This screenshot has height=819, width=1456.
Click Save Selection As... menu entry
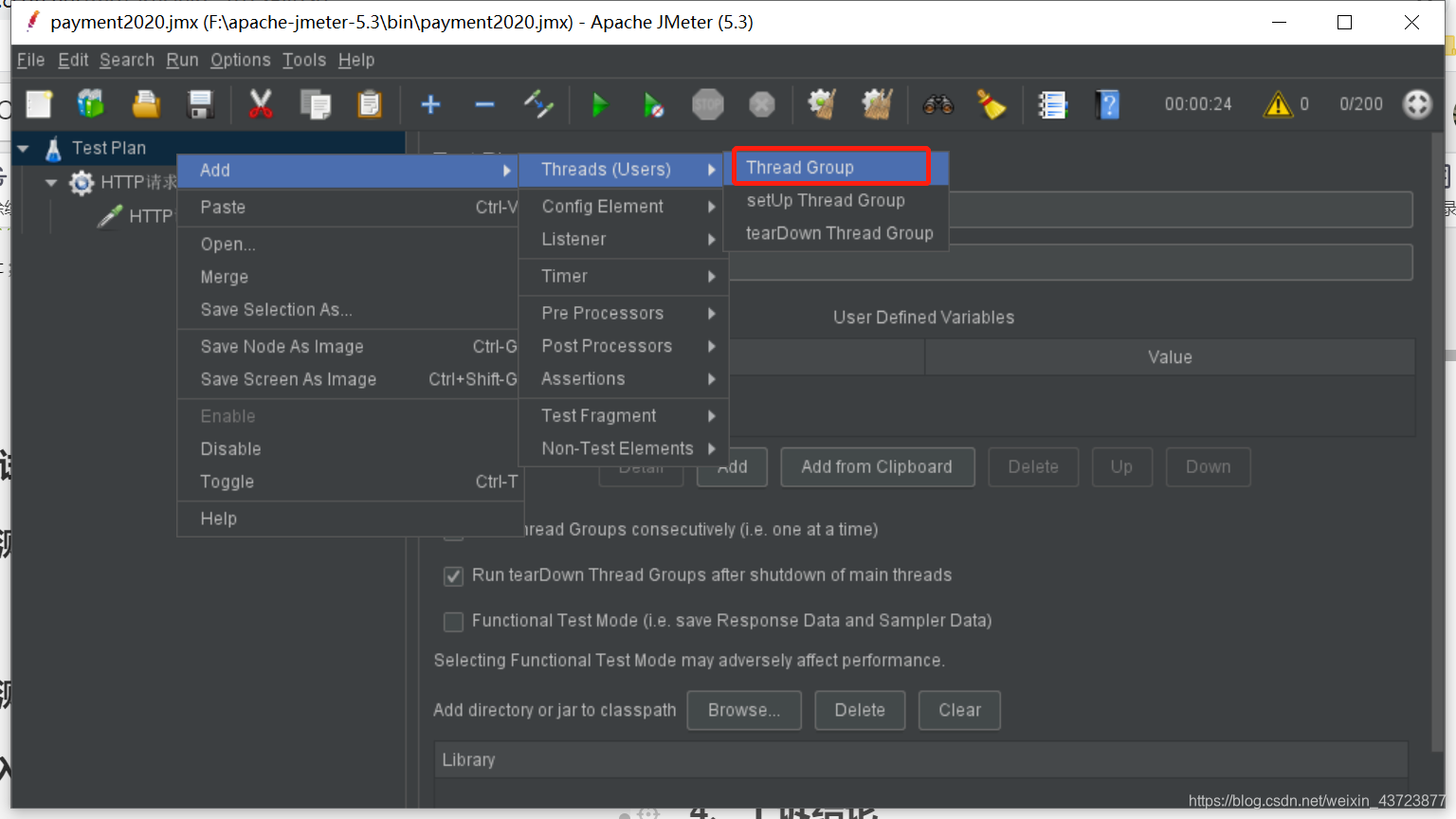tap(348, 310)
